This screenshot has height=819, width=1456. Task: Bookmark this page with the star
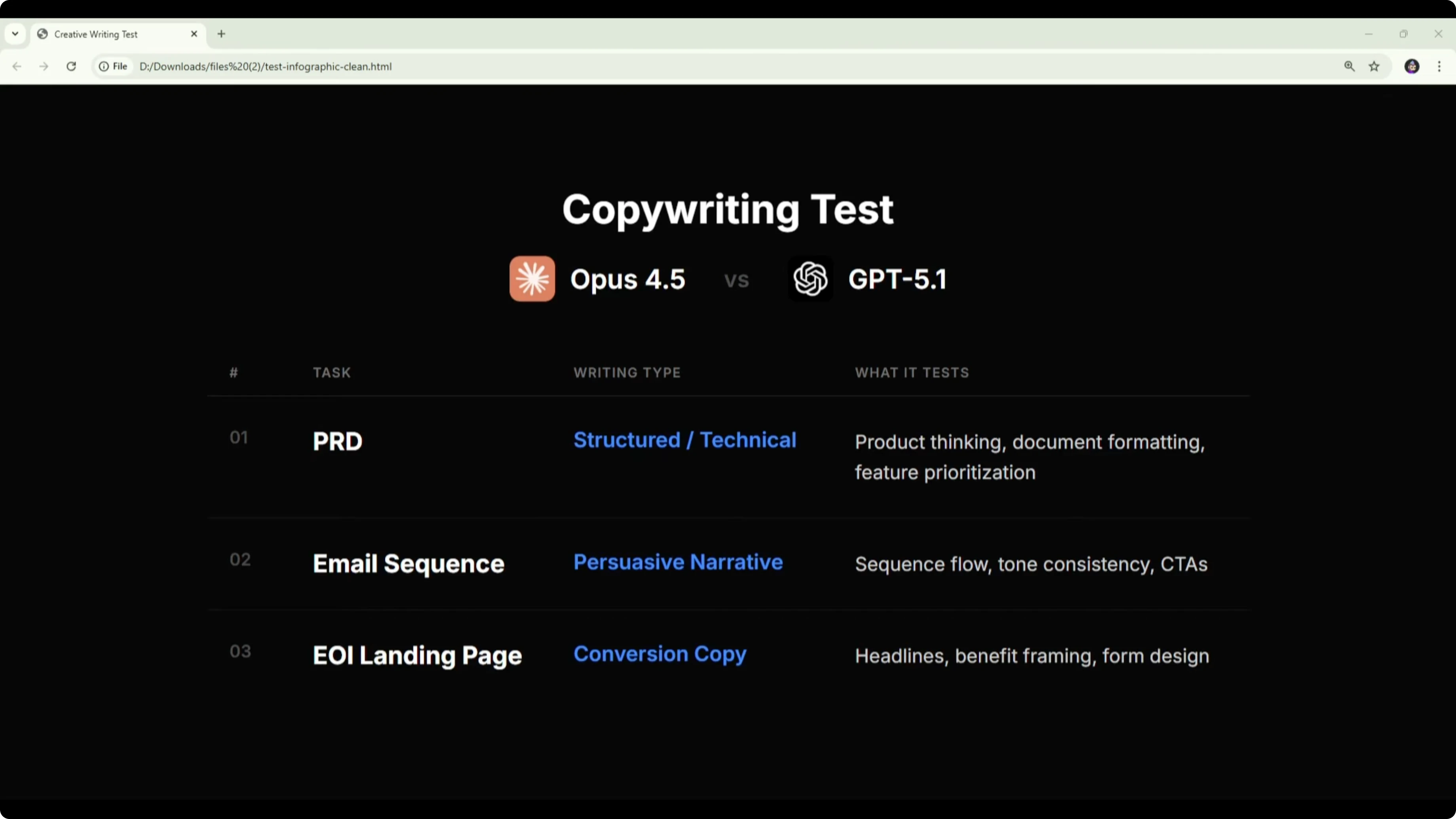pos(1374,66)
